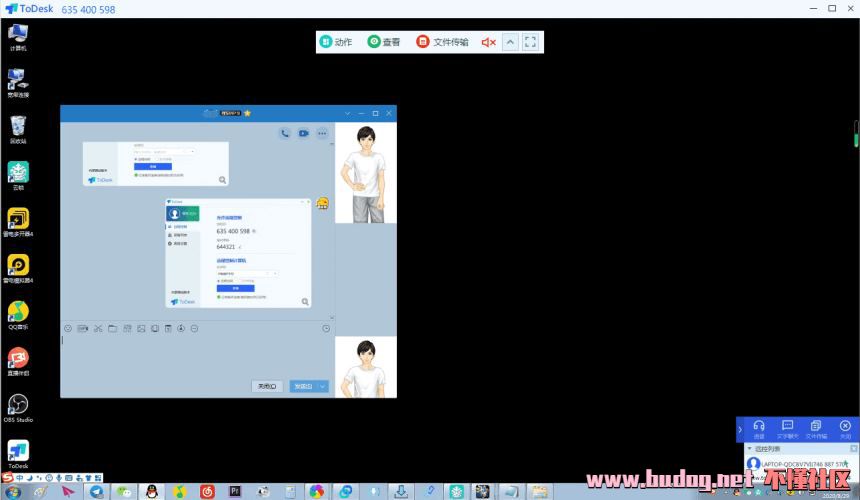Open the folder send-file icon in QQ chat
Viewport: 860px width, 500px height.
tap(112, 328)
